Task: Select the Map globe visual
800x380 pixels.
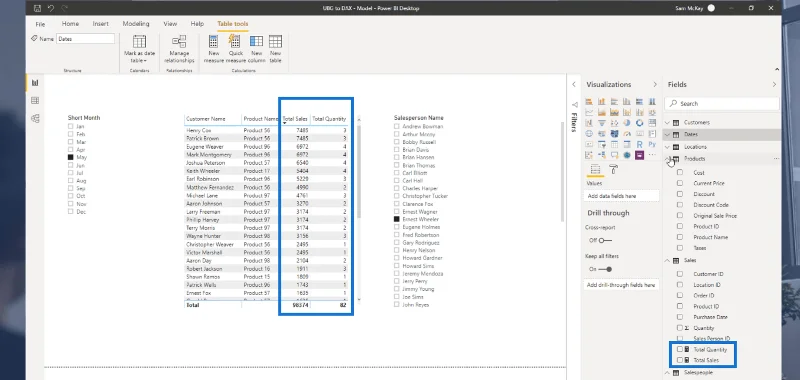Action: pos(589,134)
